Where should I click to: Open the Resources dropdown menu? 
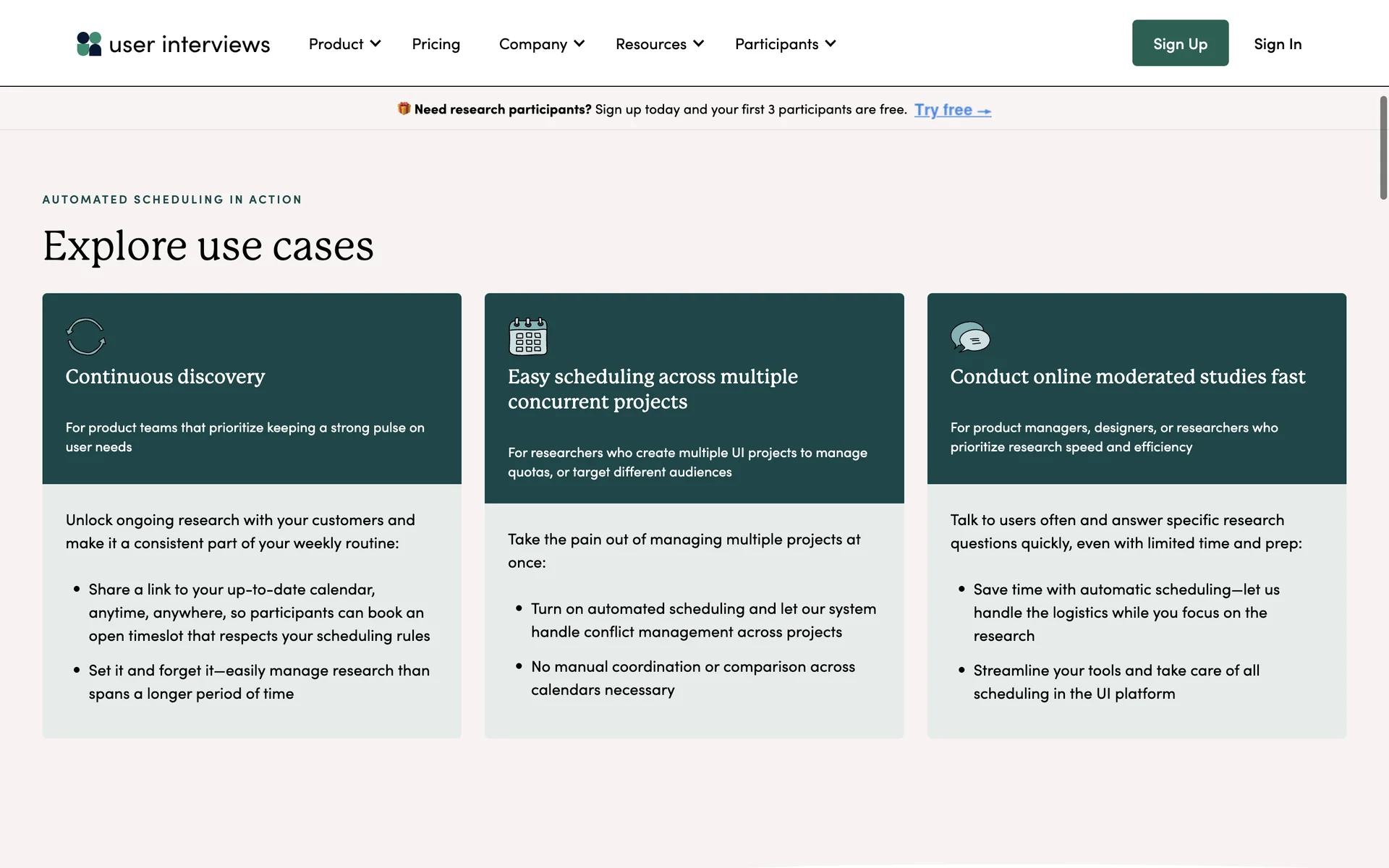(x=659, y=44)
